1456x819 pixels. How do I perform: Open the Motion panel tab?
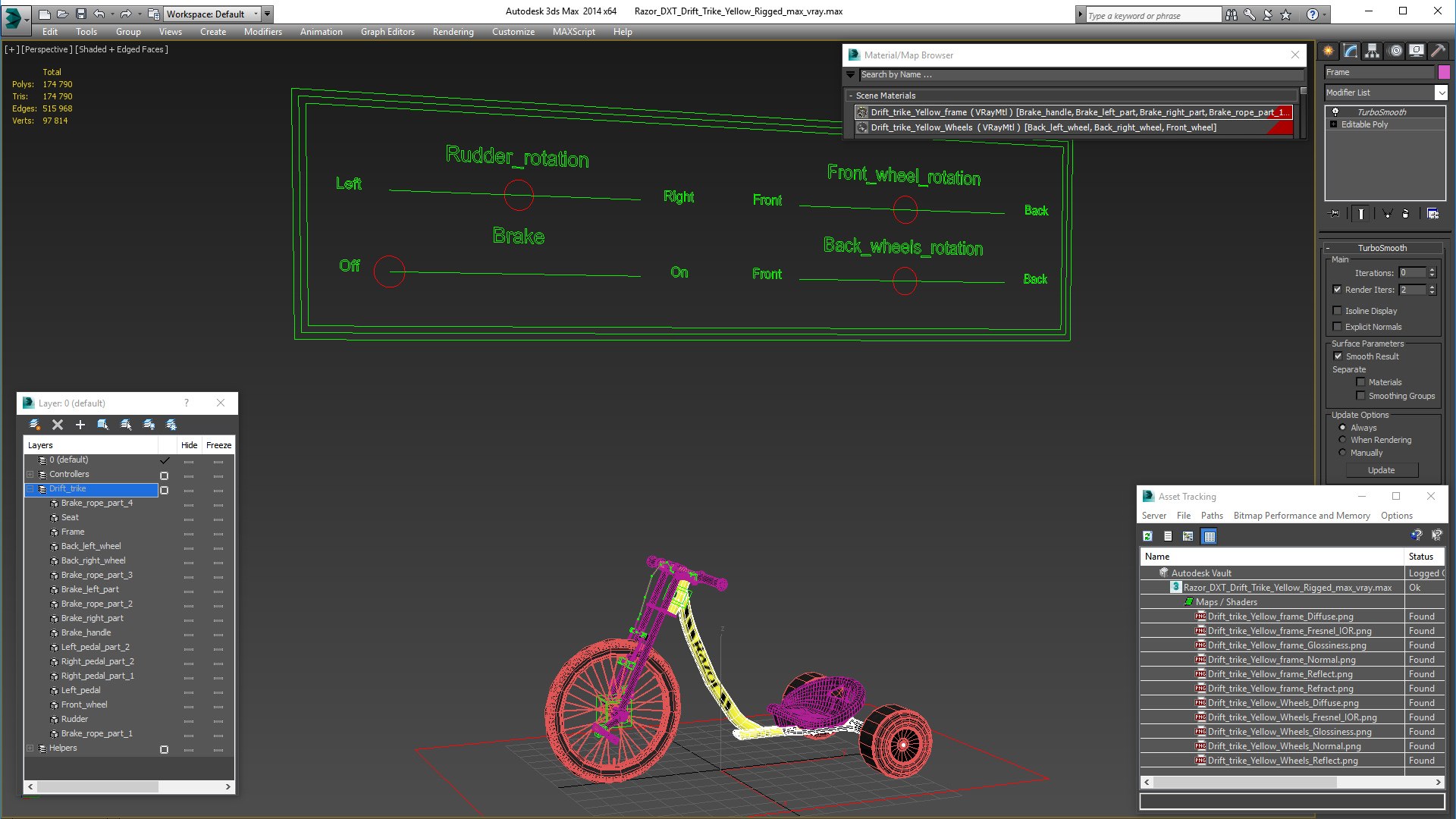tap(1395, 51)
